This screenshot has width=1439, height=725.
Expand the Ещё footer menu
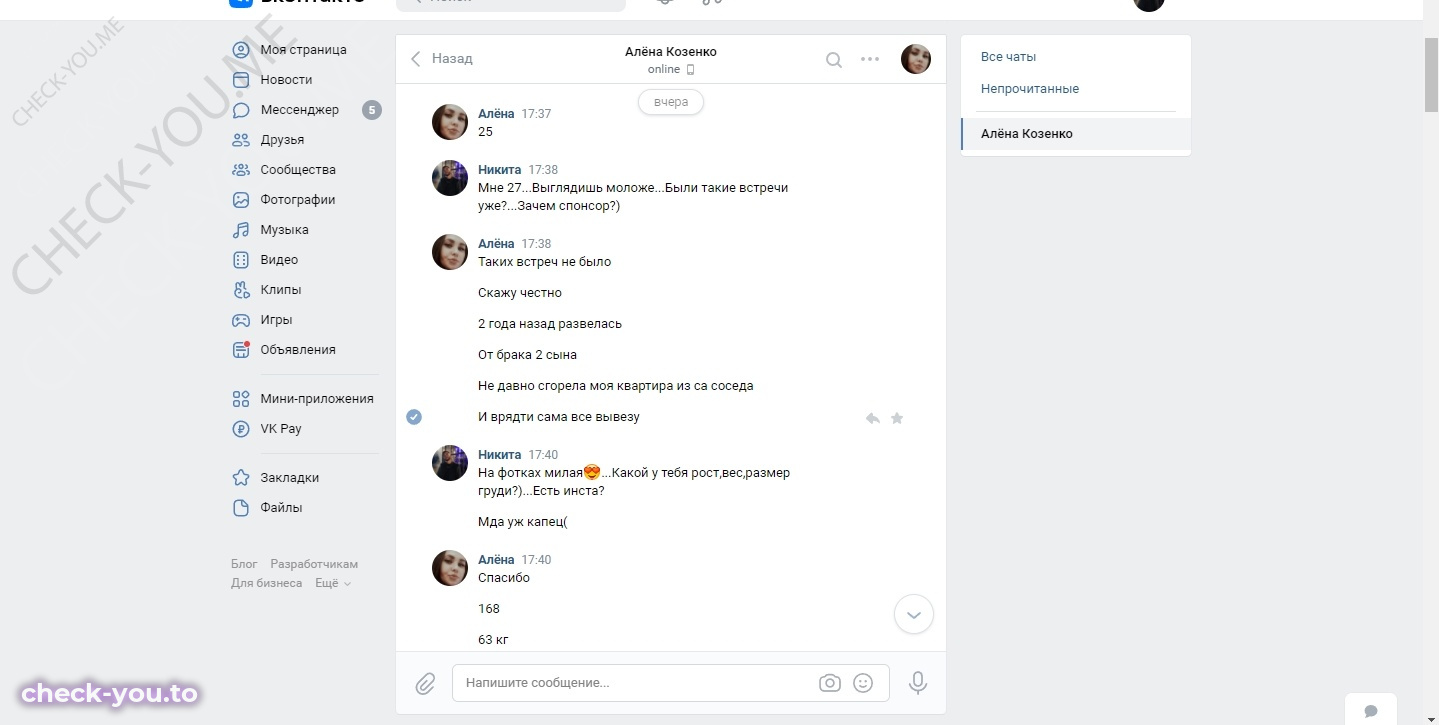333,584
